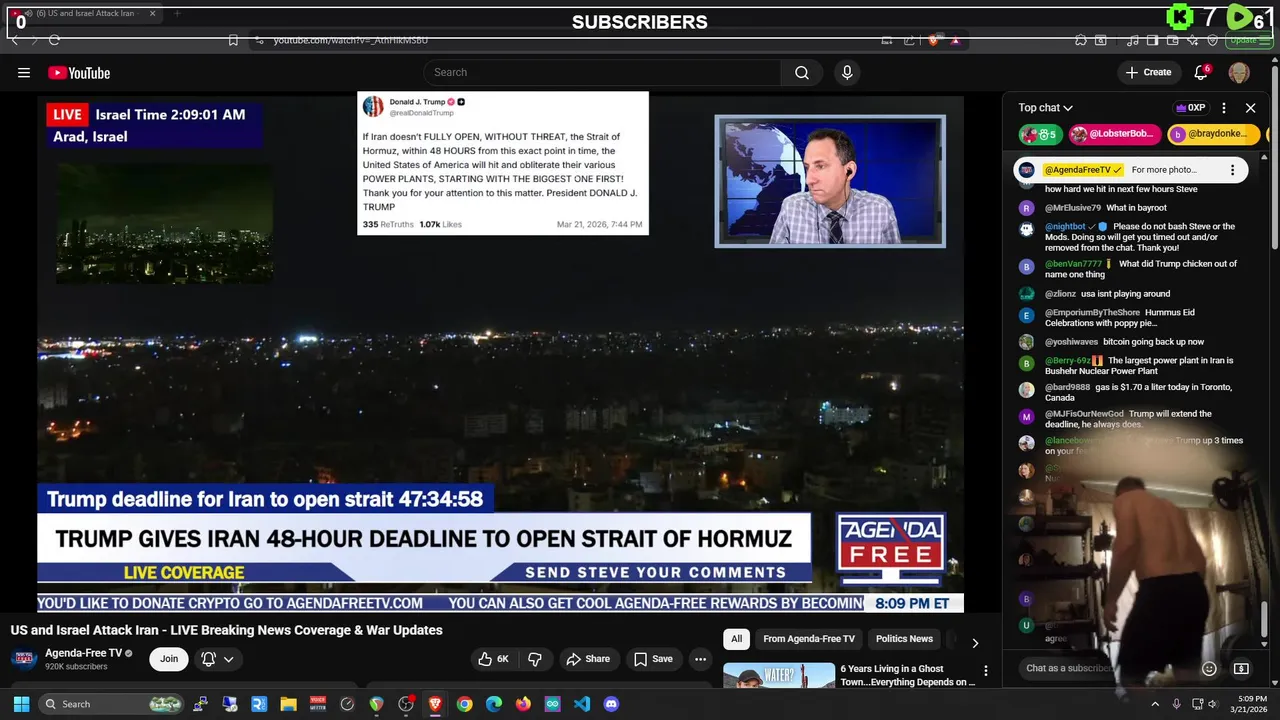Click the live chat scrollbar

(1264, 618)
